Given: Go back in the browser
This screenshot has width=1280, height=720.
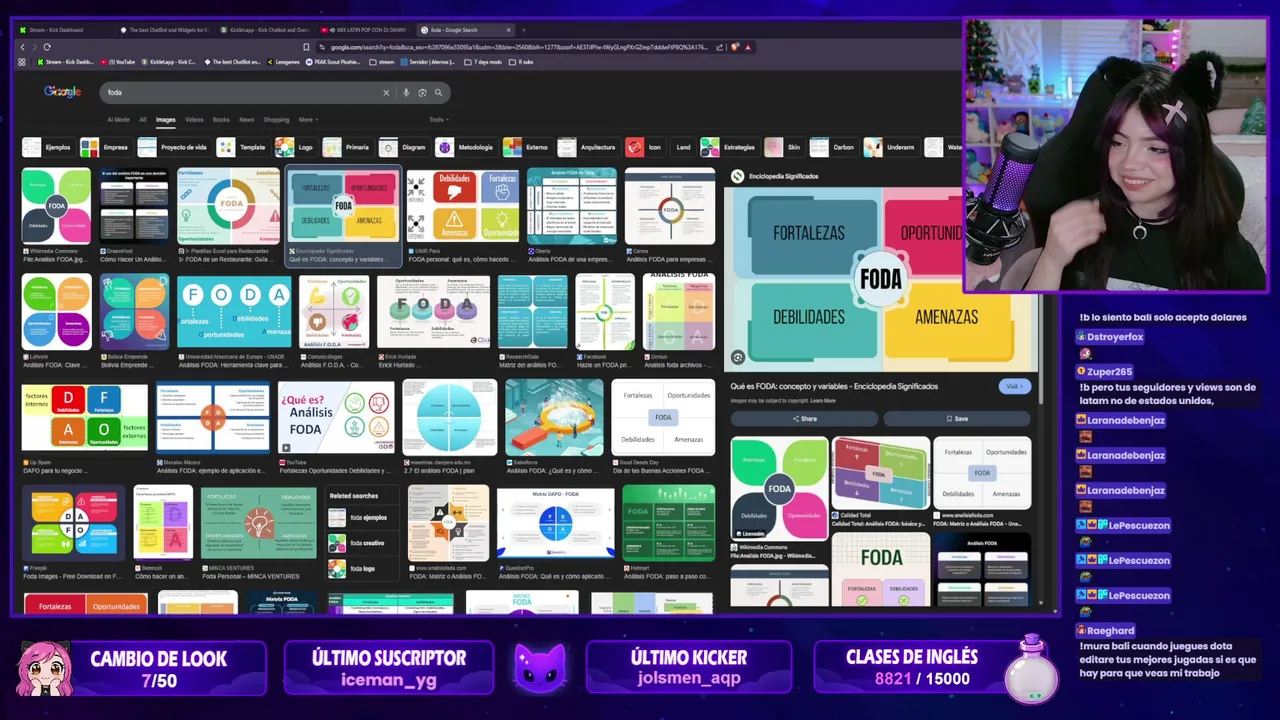Looking at the screenshot, I should [x=23, y=47].
